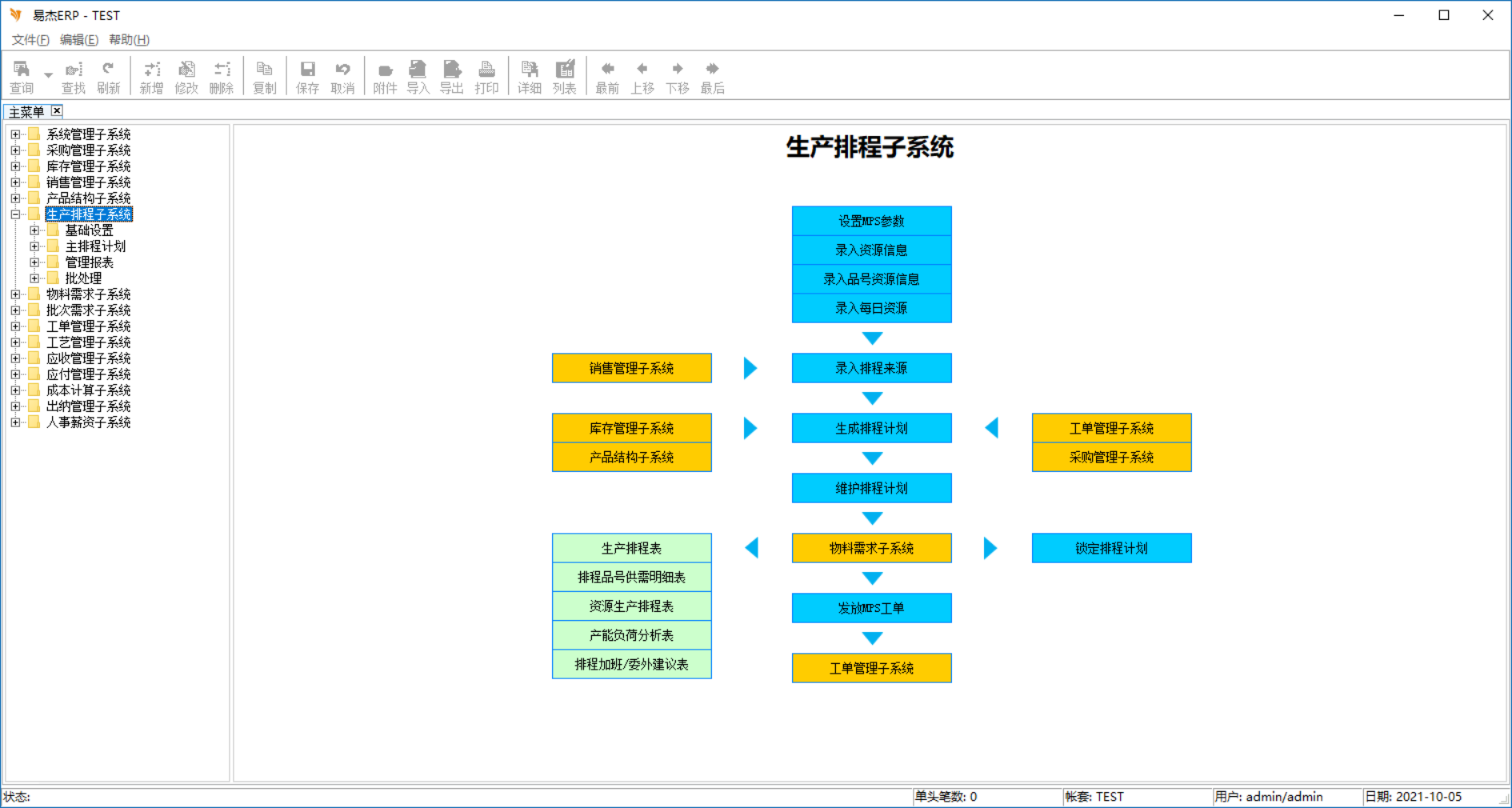Select 成本计算子系统 in the tree
Image resolution: width=1512 pixels, height=808 pixels.
click(88, 390)
